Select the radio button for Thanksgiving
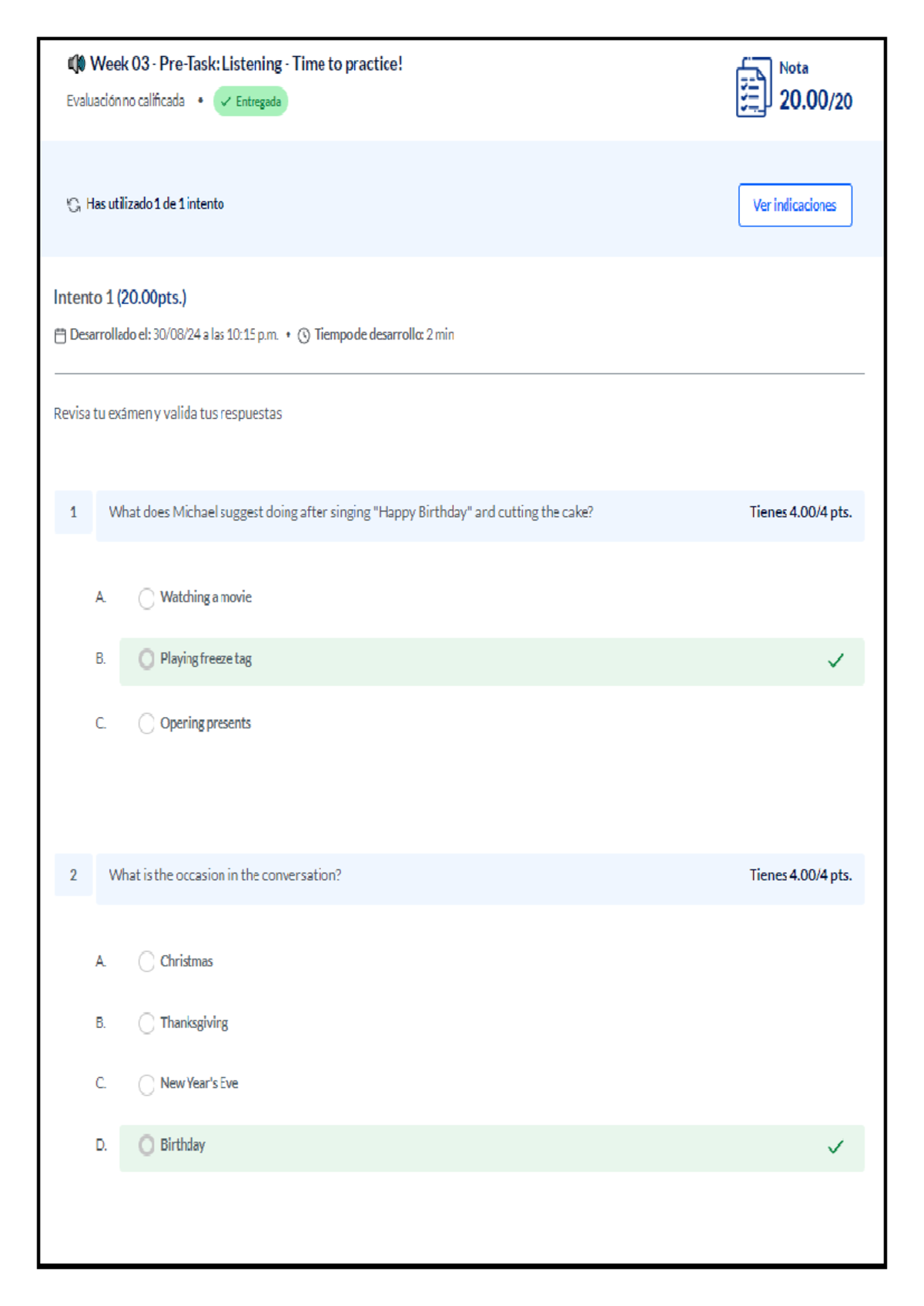Image resolution: width=924 pixels, height=1306 pixels. coord(146,1023)
